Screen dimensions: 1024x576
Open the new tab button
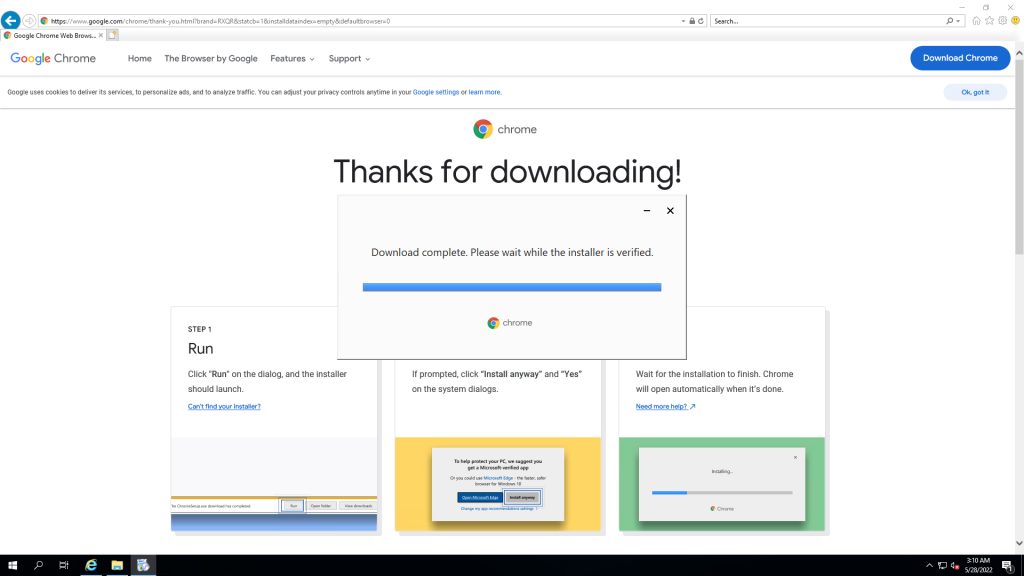pyautogui.click(x=113, y=35)
